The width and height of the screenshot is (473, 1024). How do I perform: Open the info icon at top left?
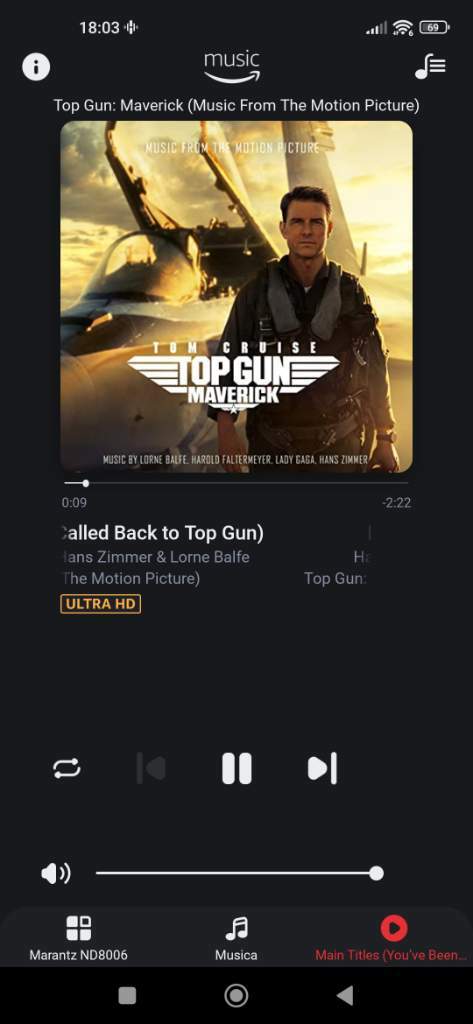click(x=36, y=67)
